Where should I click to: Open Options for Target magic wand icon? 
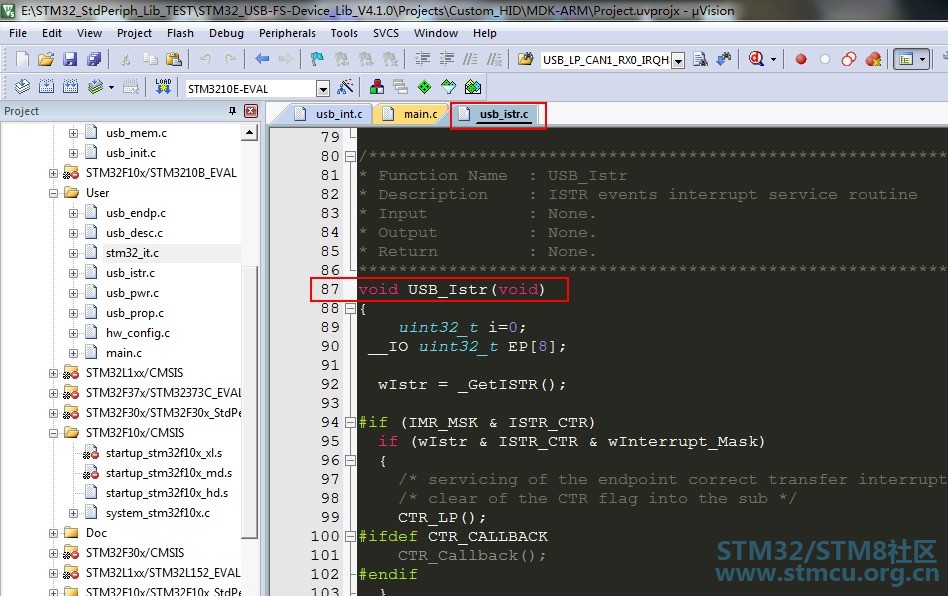(x=345, y=87)
